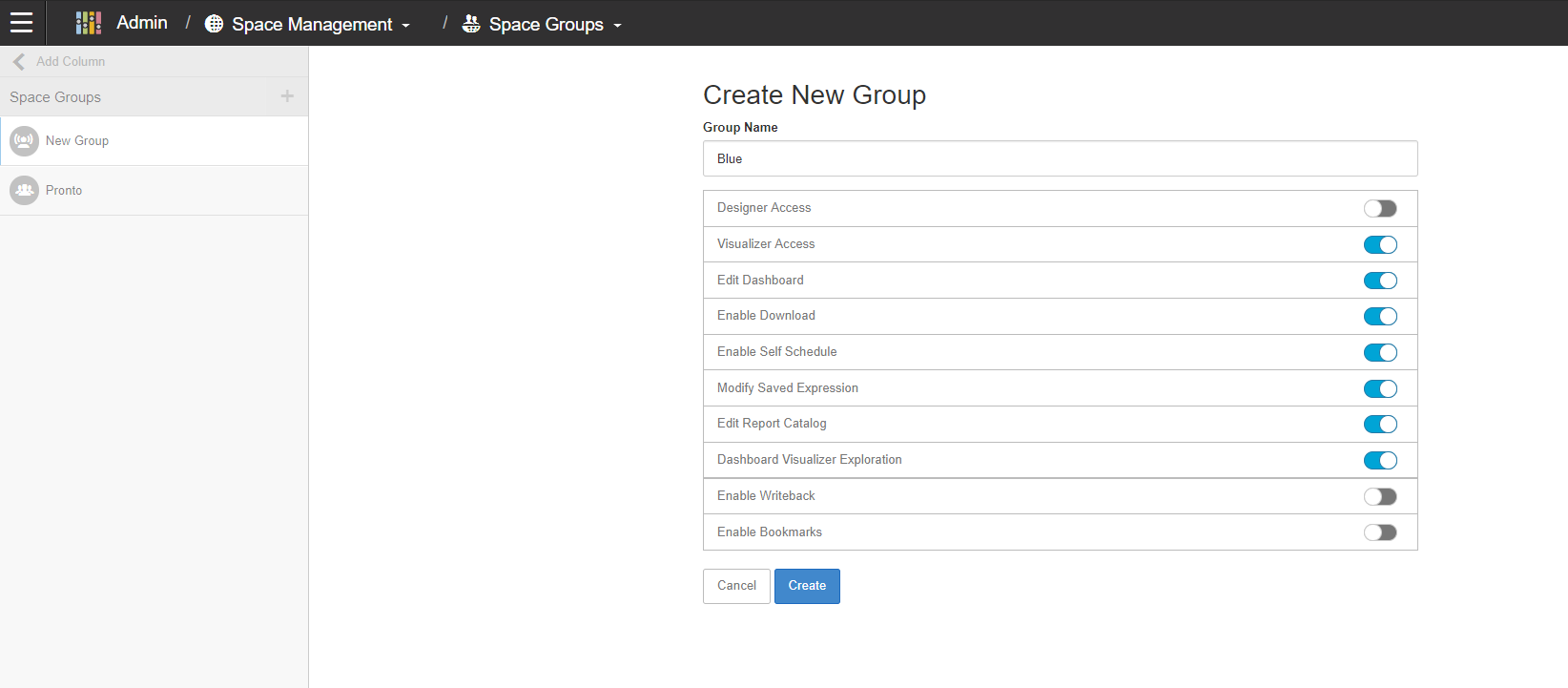Screen dimensions: 1568x688
Task: Click the colorful Admin app logo
Action: [x=89, y=23]
